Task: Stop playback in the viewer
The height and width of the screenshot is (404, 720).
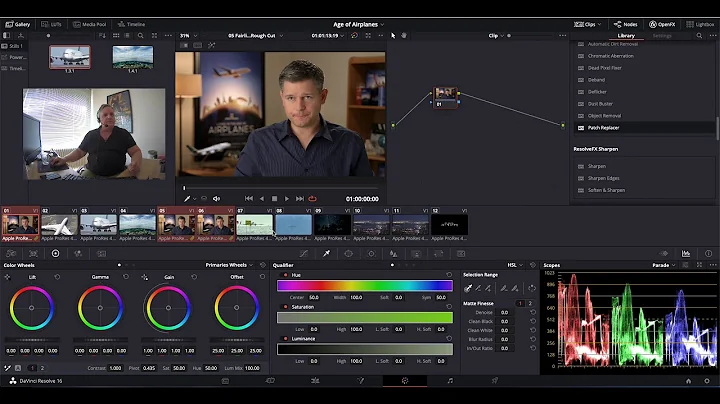Action: pyautogui.click(x=274, y=198)
